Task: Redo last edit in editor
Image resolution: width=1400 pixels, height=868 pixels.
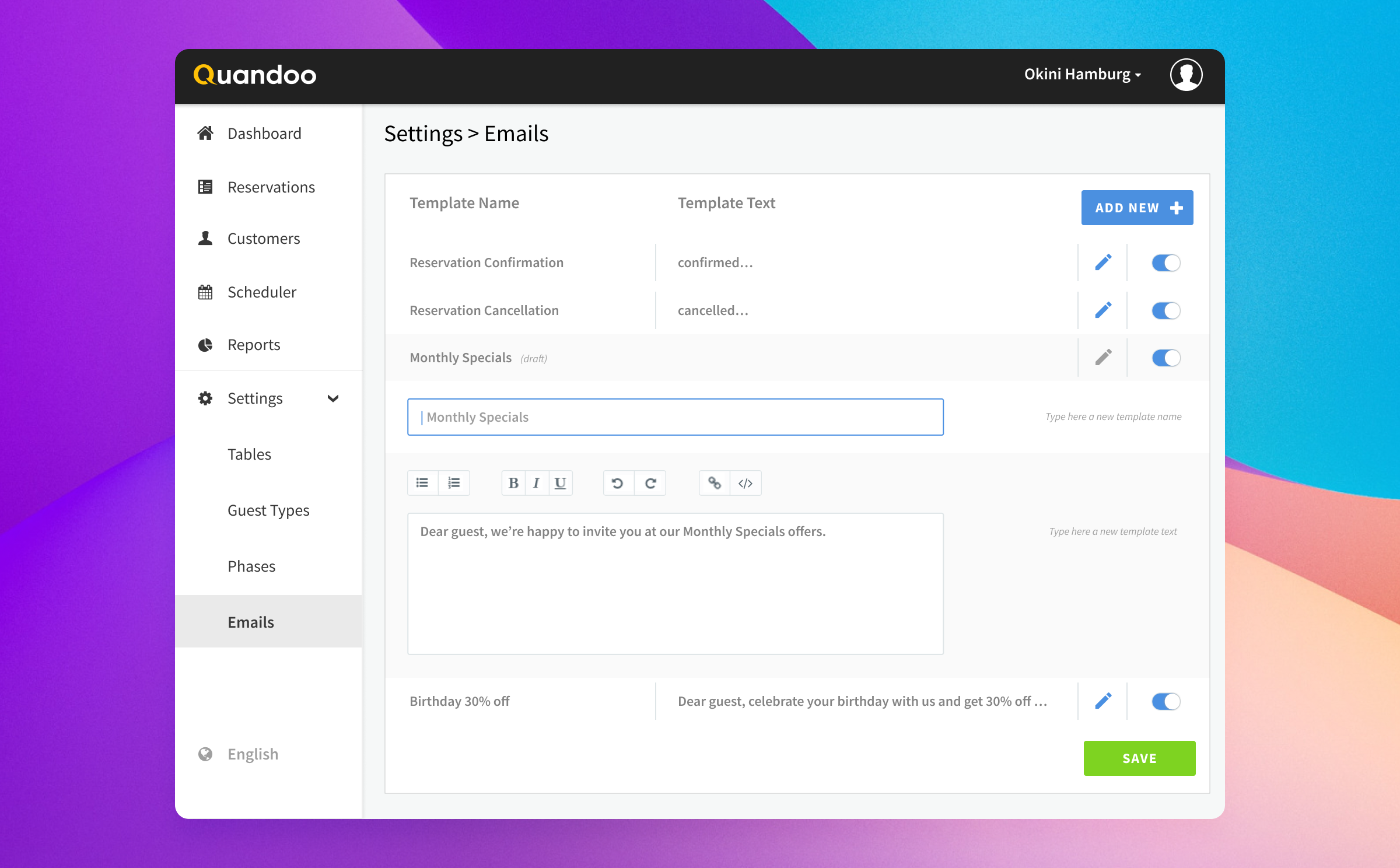Action: click(650, 483)
